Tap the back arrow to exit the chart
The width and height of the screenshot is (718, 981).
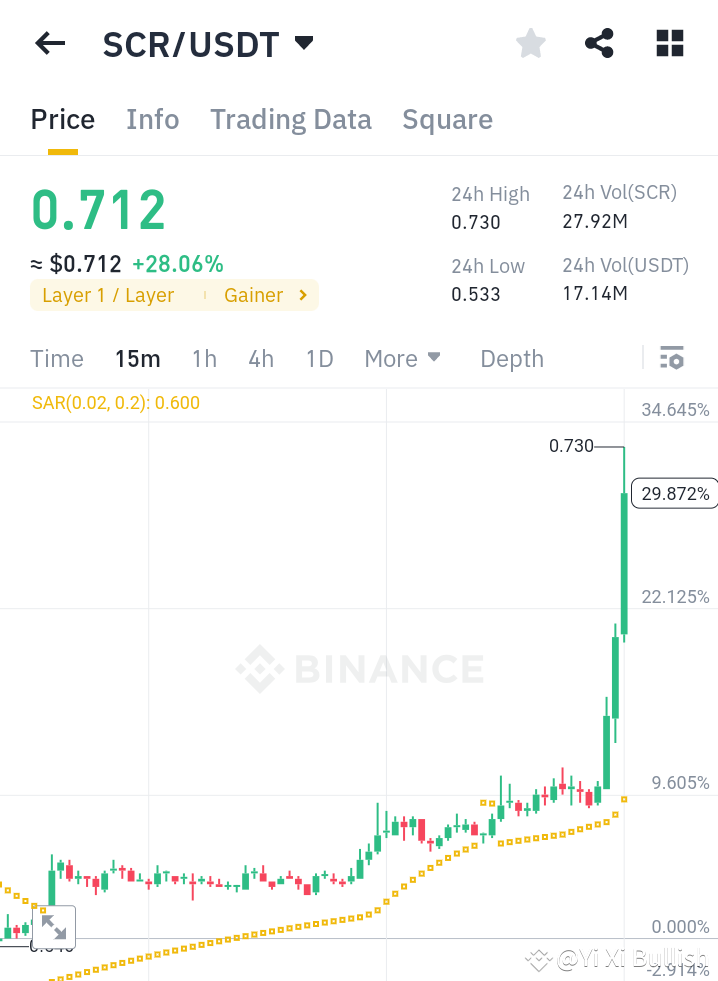tap(49, 43)
